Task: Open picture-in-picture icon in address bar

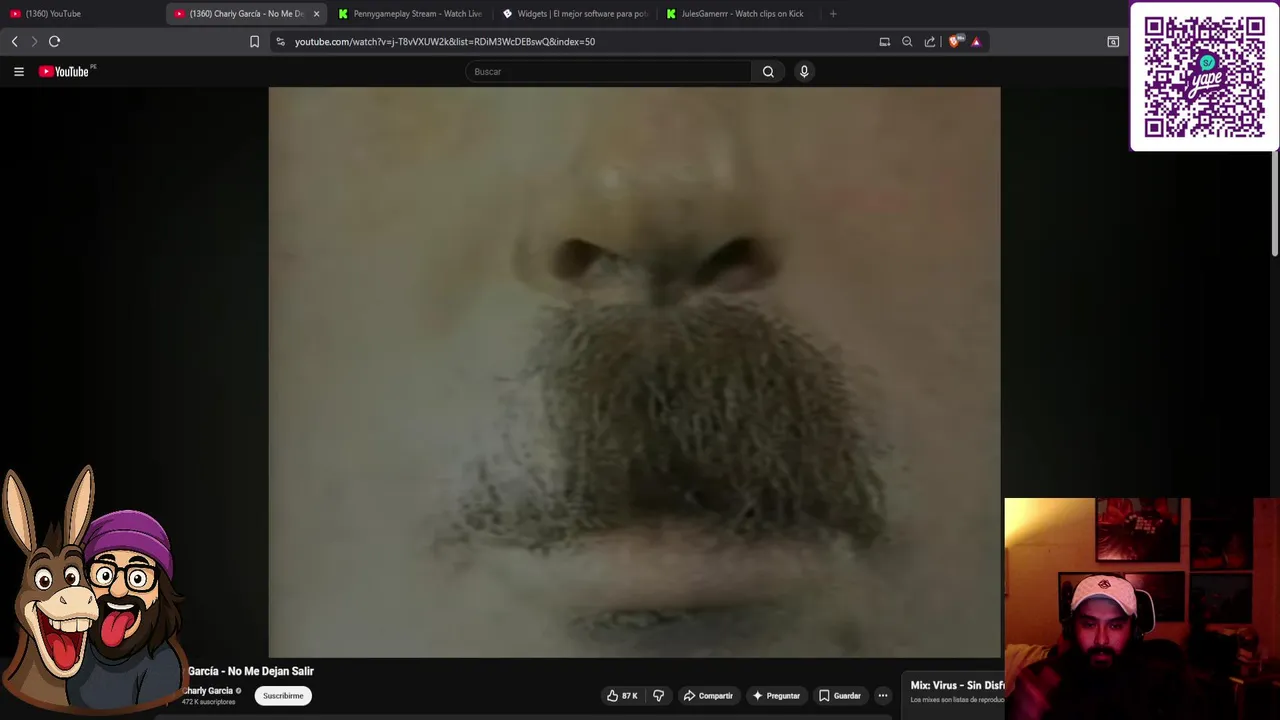Action: [884, 41]
